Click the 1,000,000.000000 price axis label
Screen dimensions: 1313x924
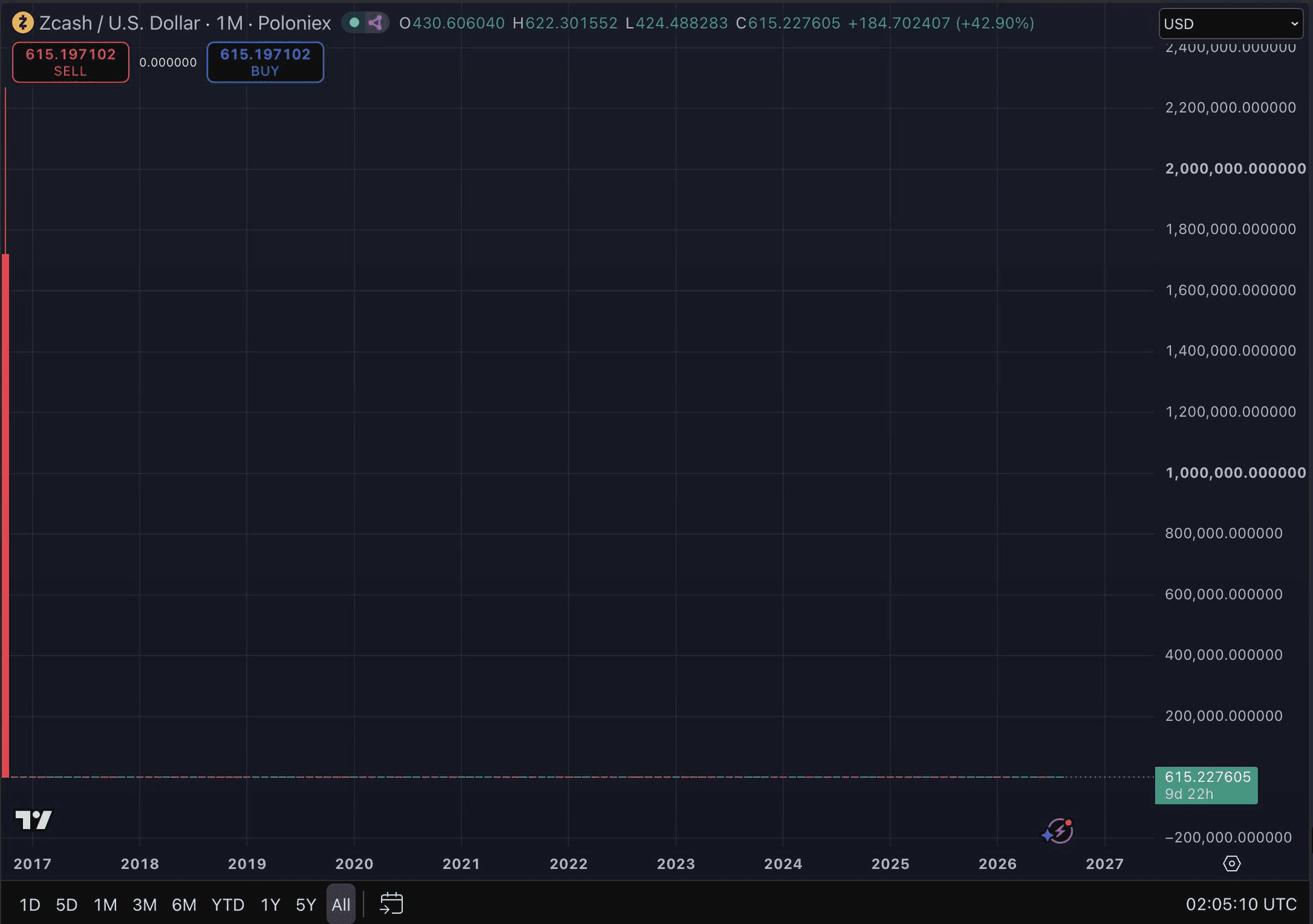(x=1235, y=473)
